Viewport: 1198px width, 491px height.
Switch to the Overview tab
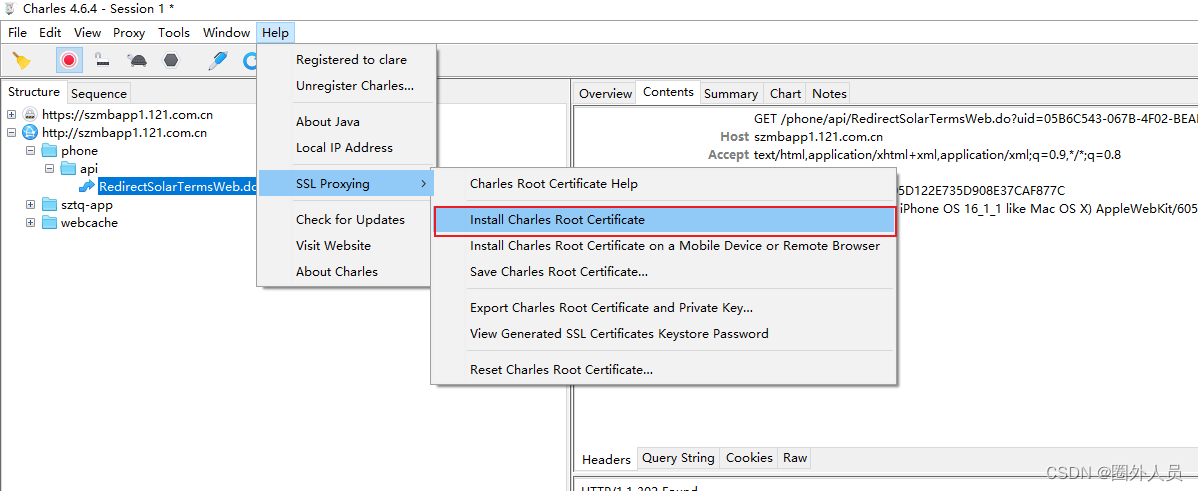tap(605, 93)
